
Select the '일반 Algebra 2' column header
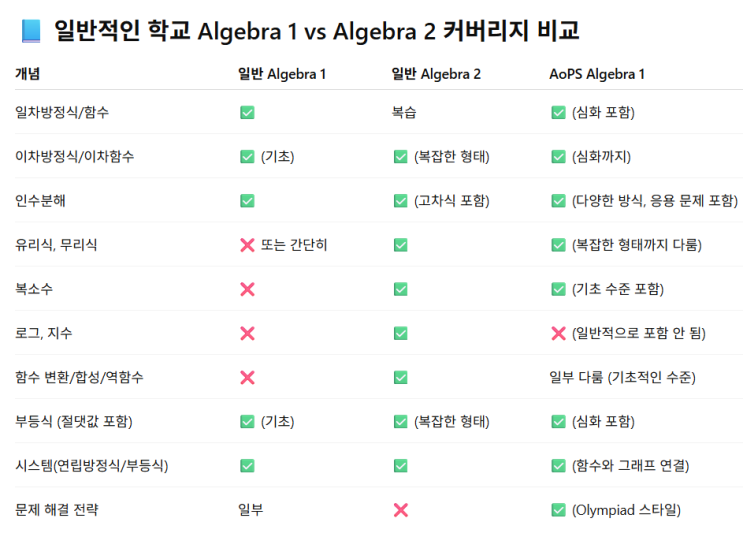pyautogui.click(x=436, y=73)
